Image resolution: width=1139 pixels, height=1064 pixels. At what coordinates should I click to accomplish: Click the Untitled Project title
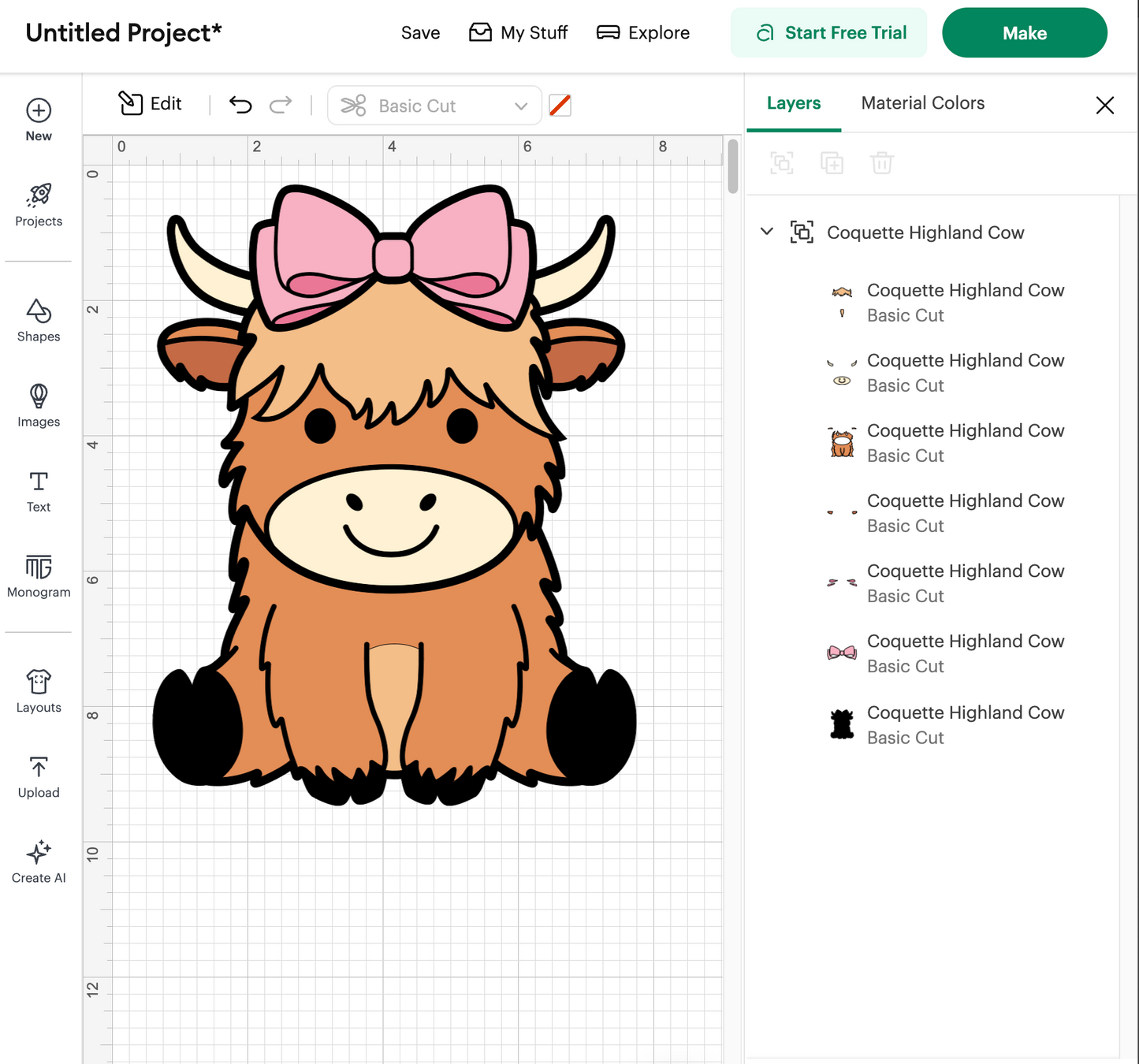tap(124, 33)
